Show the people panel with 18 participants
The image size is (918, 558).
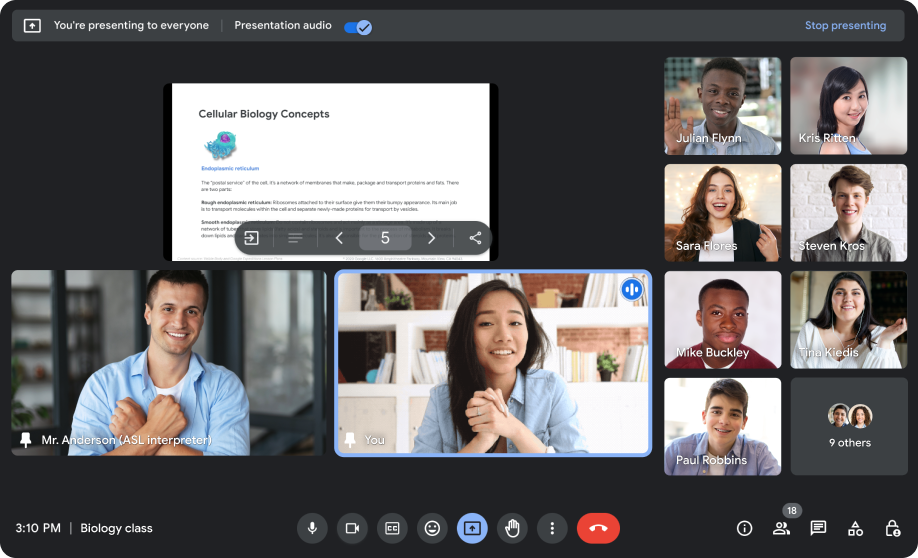781,529
